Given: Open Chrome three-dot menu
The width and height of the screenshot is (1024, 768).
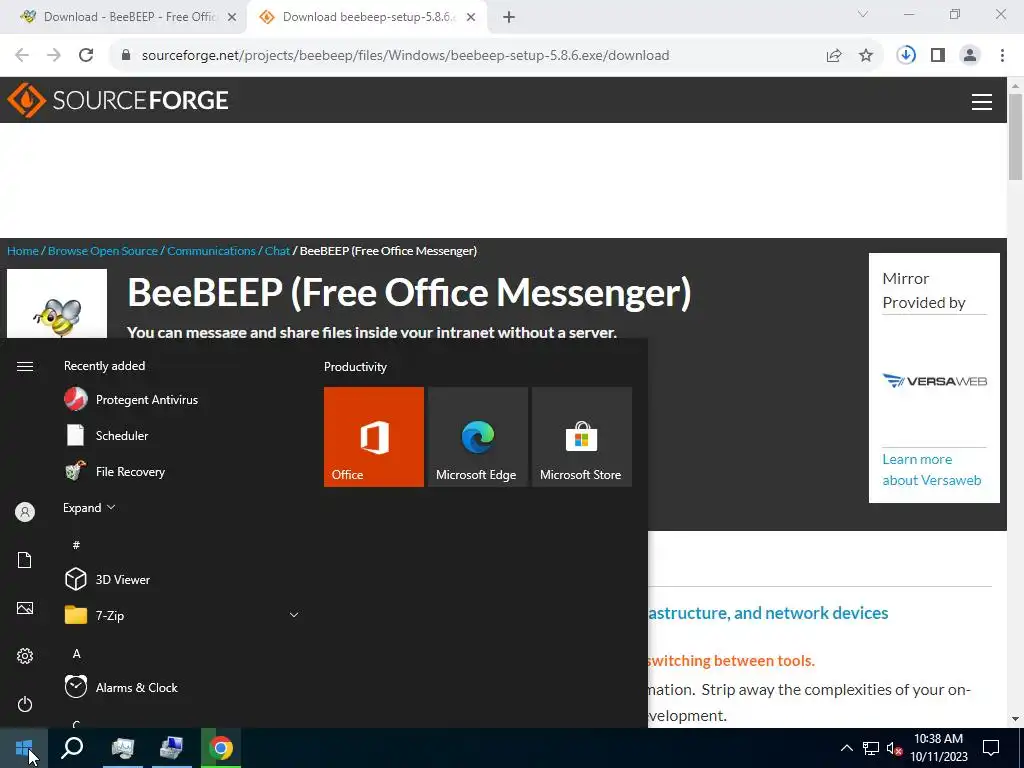Looking at the screenshot, I should point(1002,56).
